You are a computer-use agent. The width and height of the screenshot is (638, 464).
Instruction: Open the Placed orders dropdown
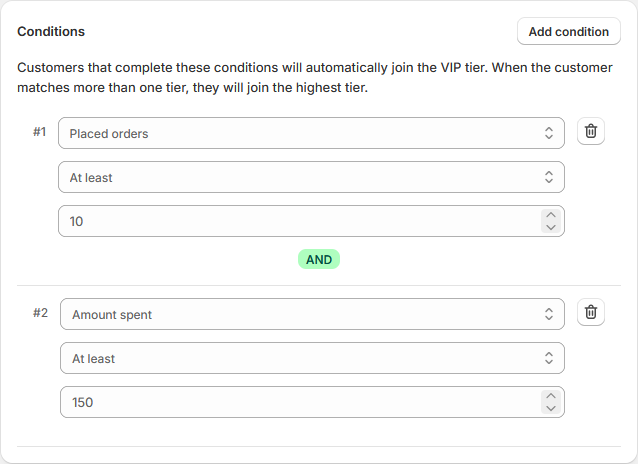point(311,133)
